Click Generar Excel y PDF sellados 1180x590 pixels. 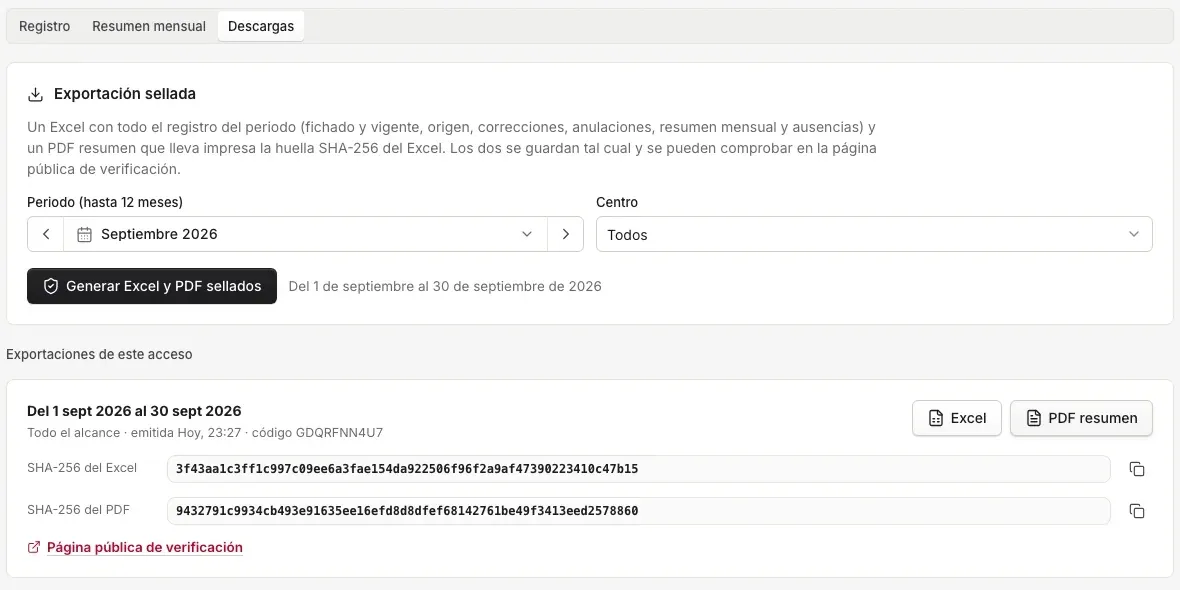pyautogui.click(x=152, y=286)
